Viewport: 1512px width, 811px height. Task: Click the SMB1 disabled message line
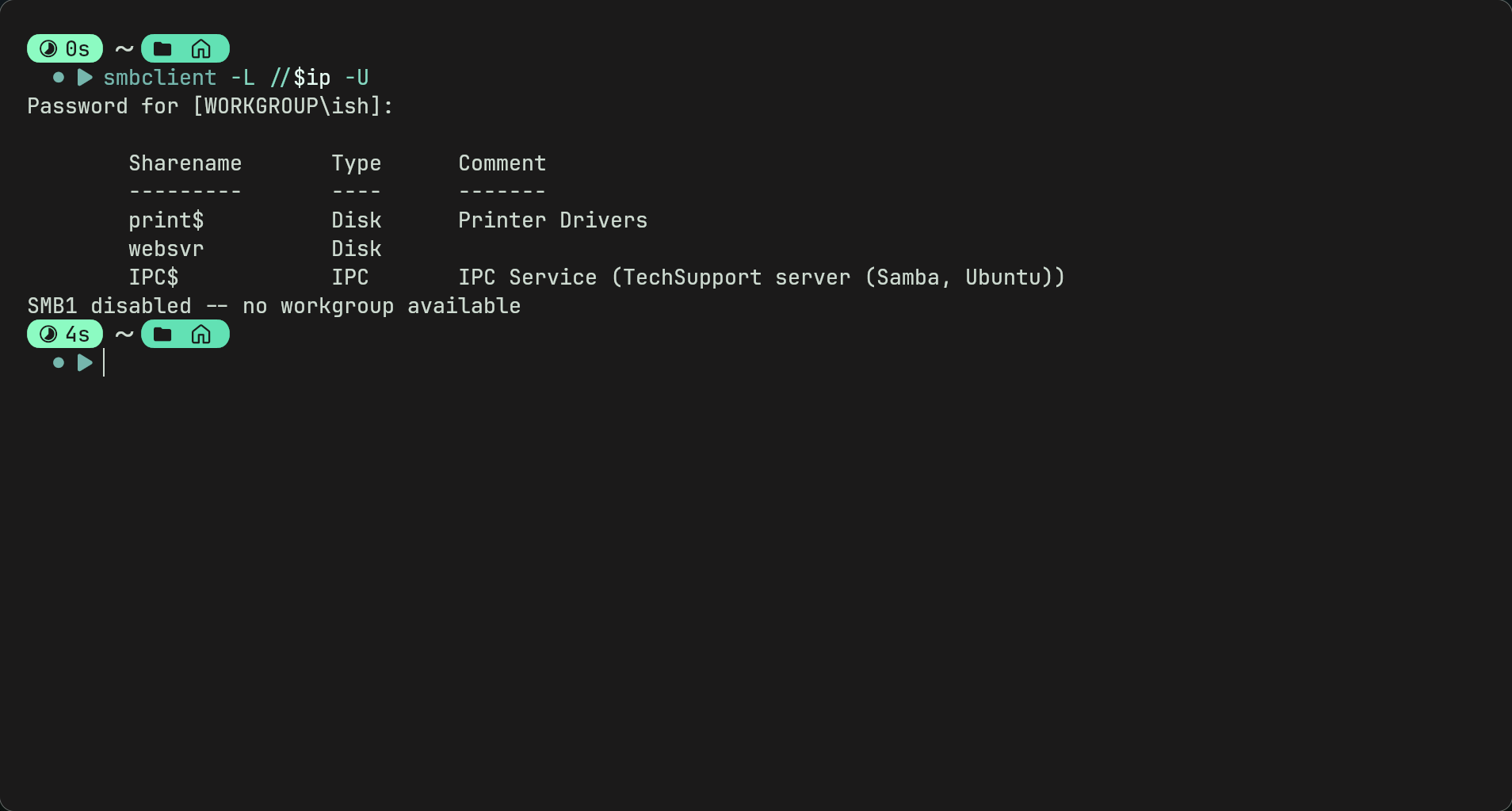[274, 306]
